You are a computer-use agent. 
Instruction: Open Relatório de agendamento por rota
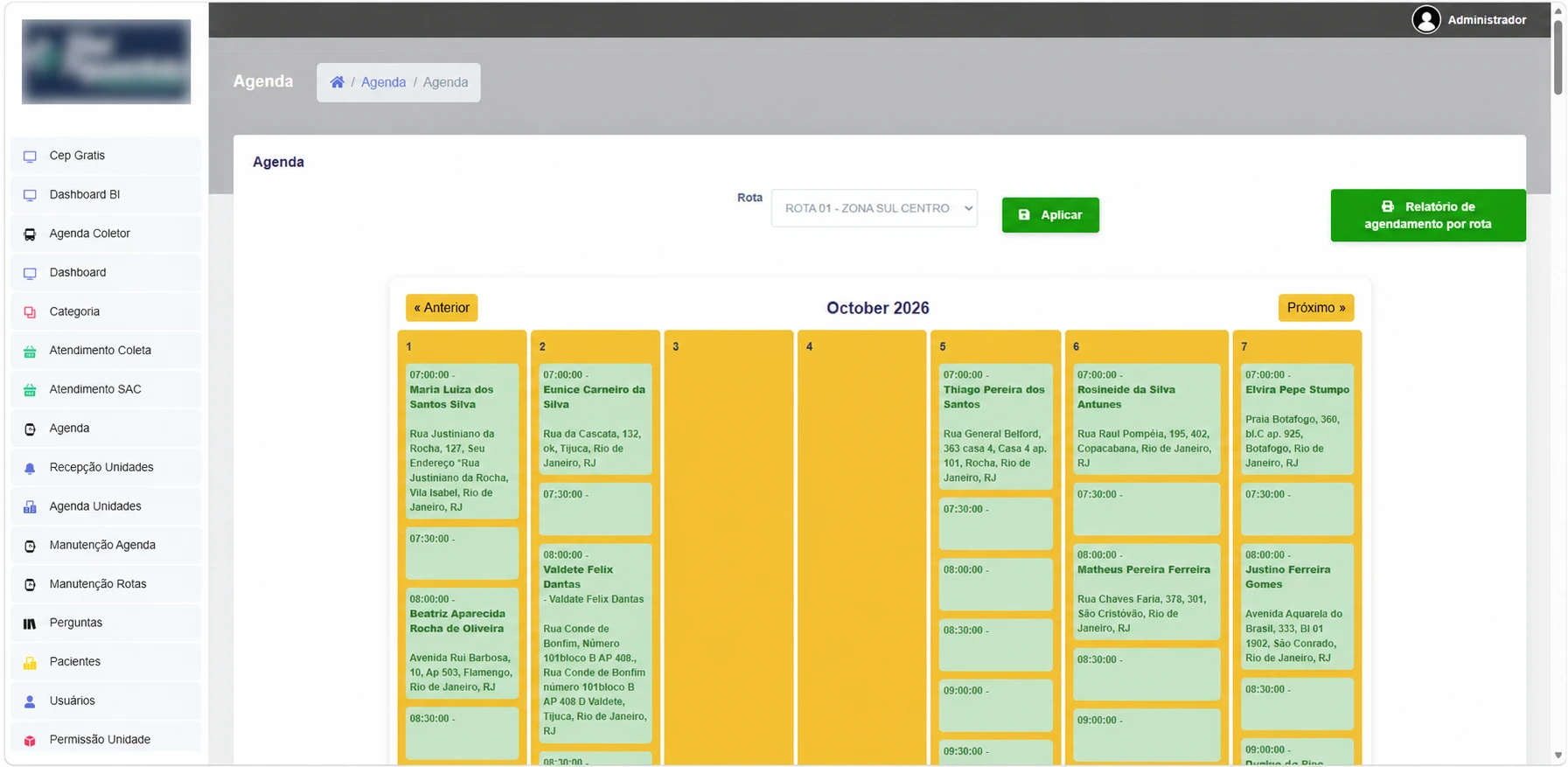1427,215
